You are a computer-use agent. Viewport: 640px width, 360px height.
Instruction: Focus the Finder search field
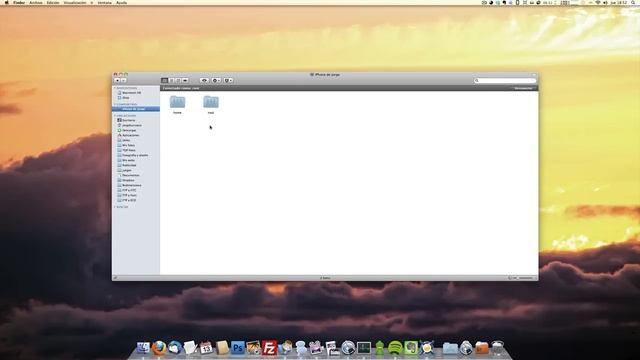[505, 80]
